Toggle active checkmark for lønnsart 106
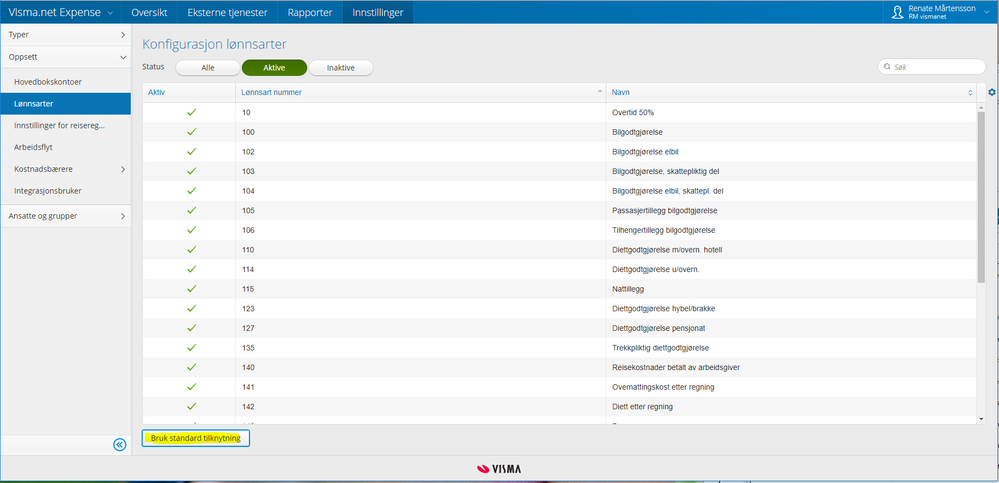Image resolution: width=999 pixels, height=483 pixels. click(x=191, y=230)
